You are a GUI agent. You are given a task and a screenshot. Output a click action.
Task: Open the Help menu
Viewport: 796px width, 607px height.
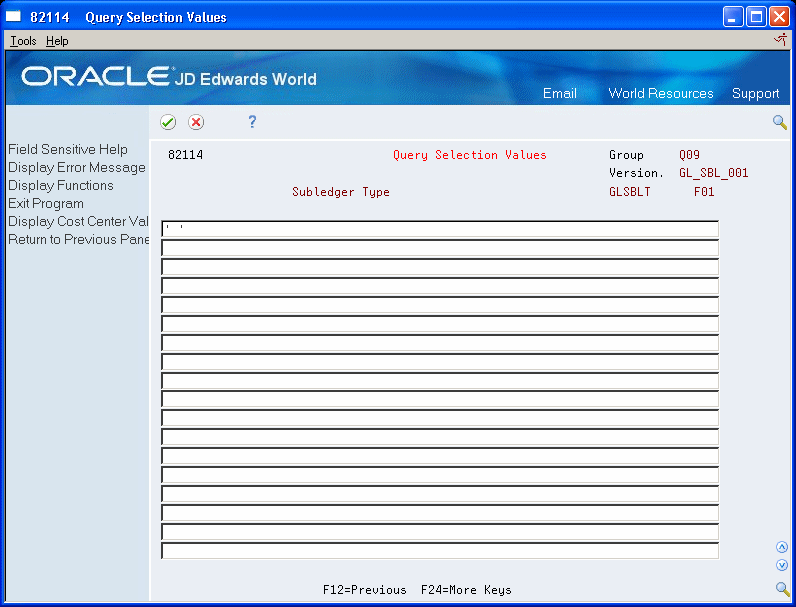(57, 41)
